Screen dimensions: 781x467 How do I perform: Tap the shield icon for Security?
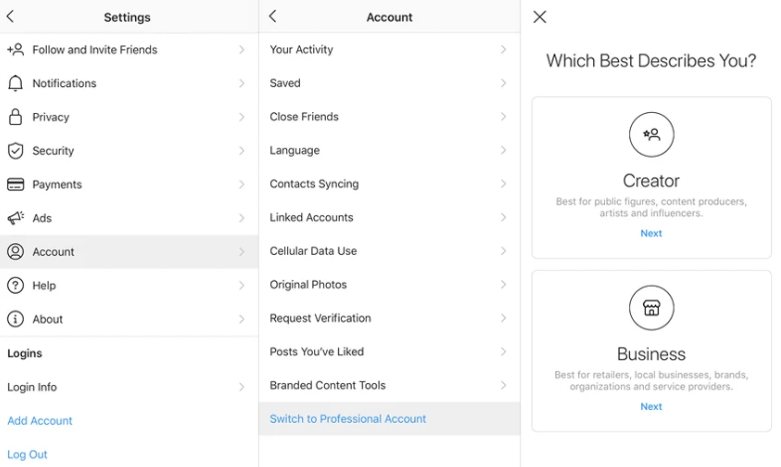[15, 151]
